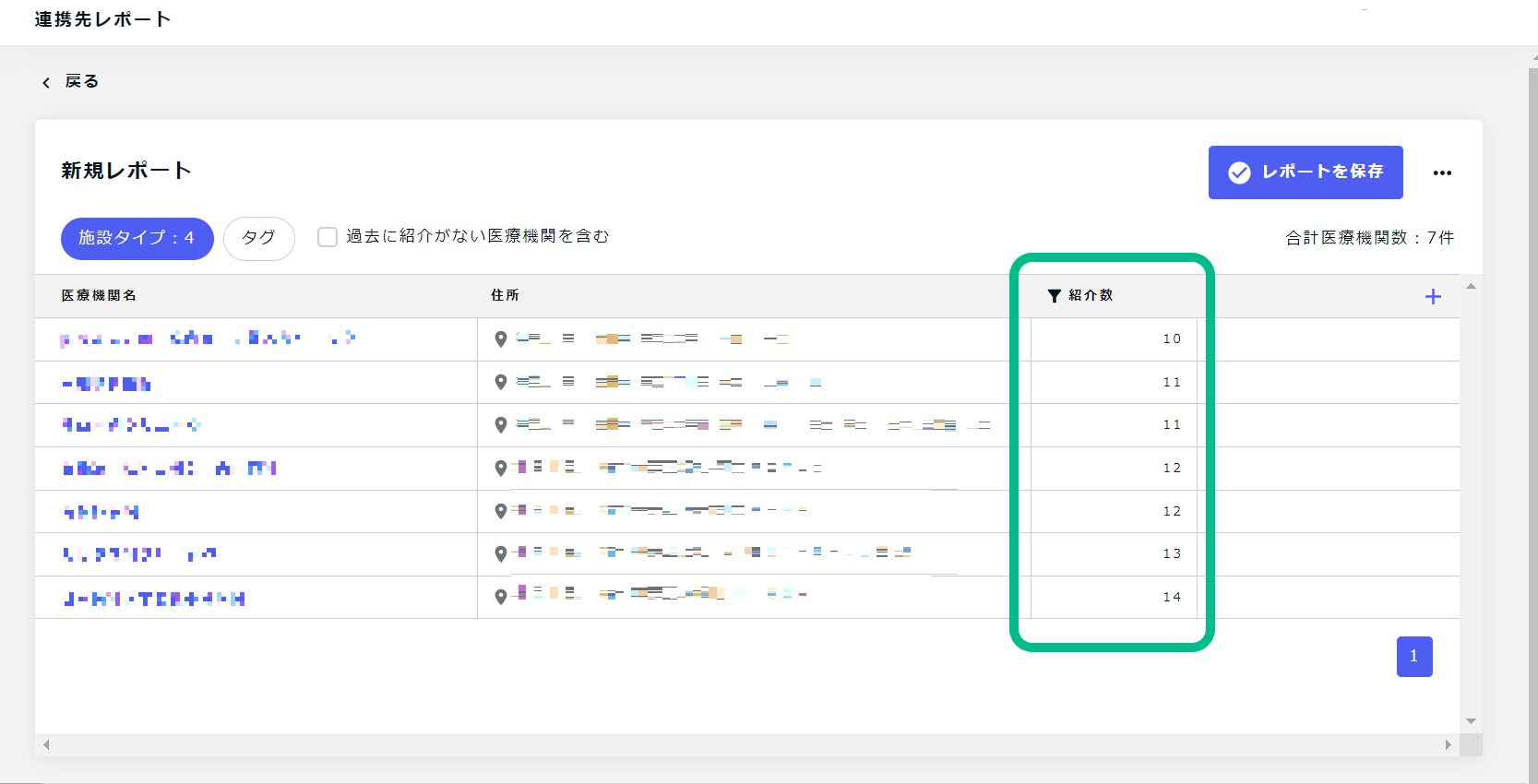This screenshot has height=784, width=1538.
Task: Click the horizontal scrollbar's right arrow
Action: 1448,744
